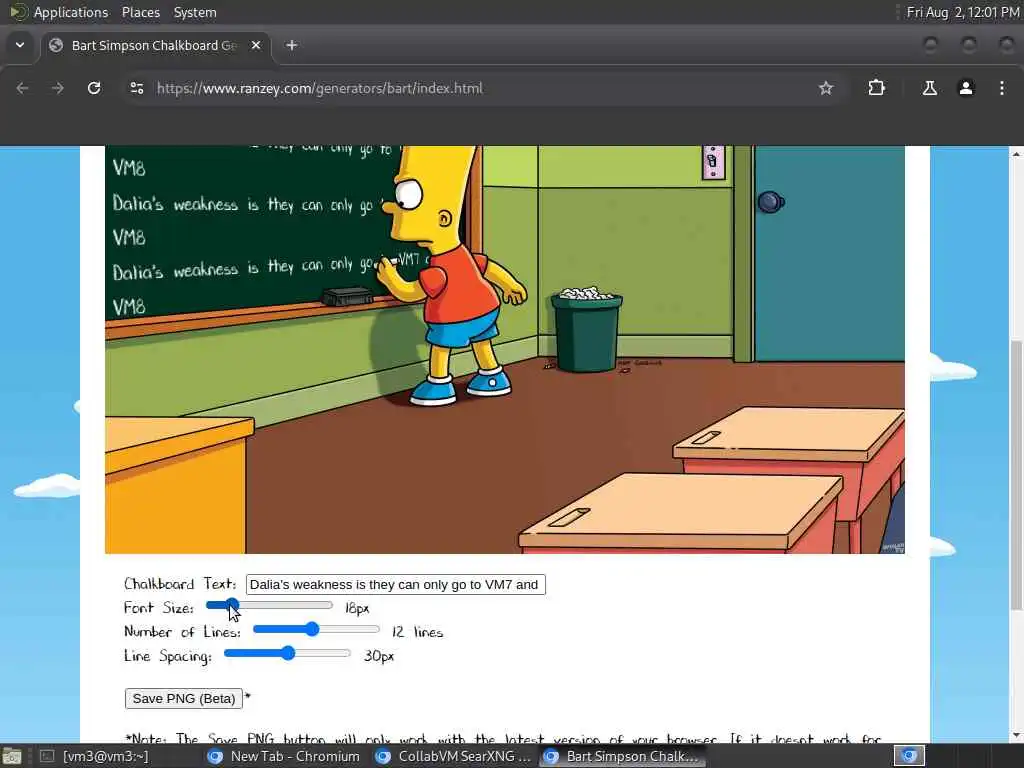The width and height of the screenshot is (1024, 768).
Task: Open the Places menu
Action: [140, 12]
